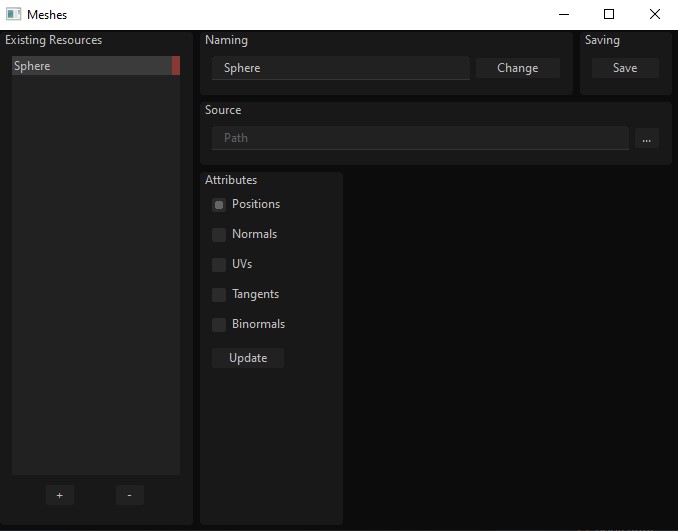Click the plus button to add resource
Screen dimensions: 678x531
click(60, 495)
